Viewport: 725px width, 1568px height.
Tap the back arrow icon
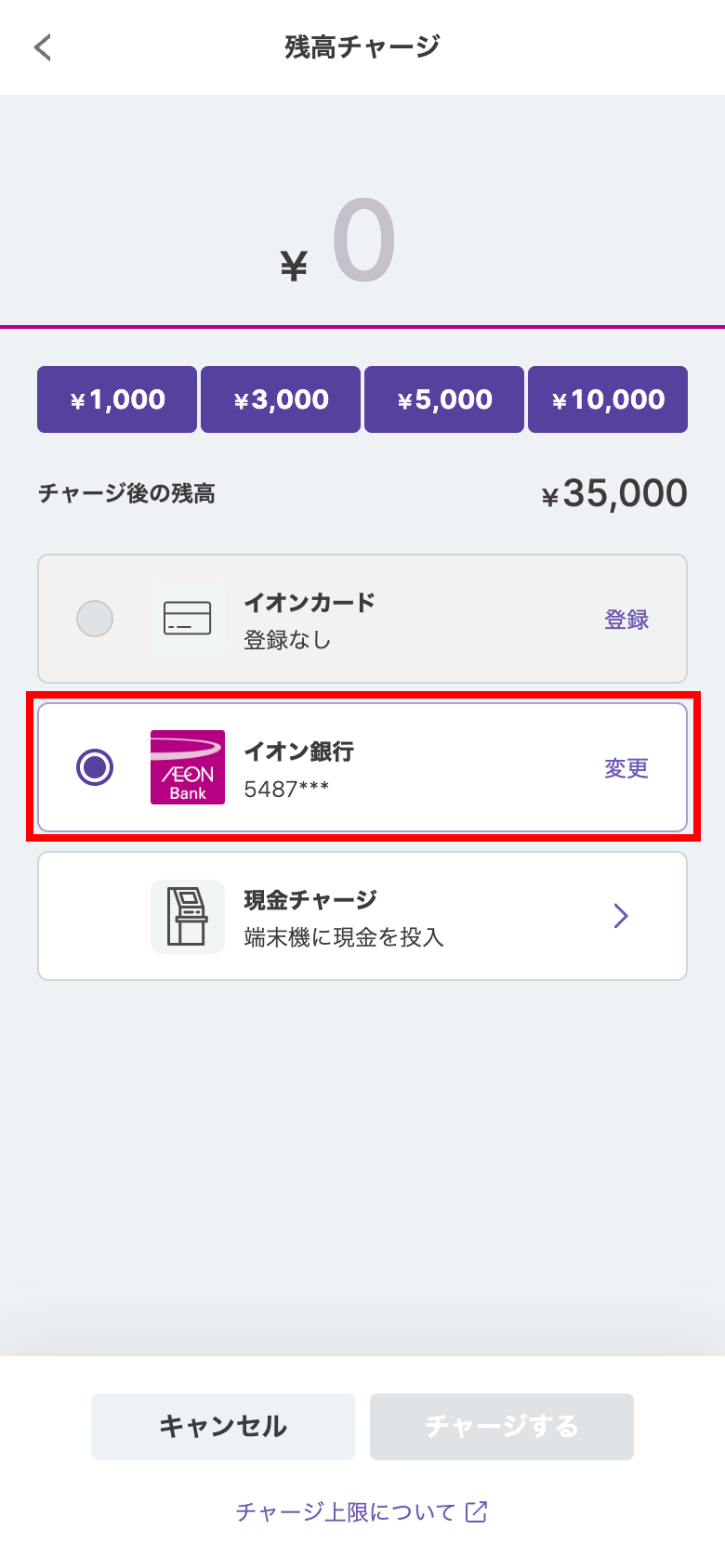click(x=43, y=47)
